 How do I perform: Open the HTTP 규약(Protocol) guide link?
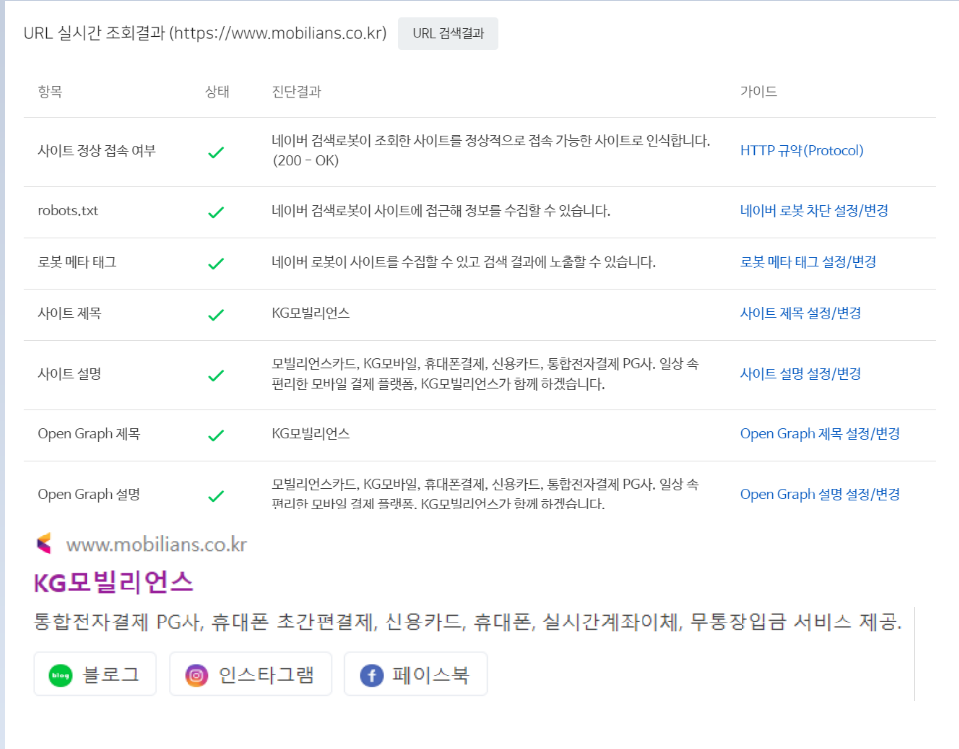click(x=801, y=150)
